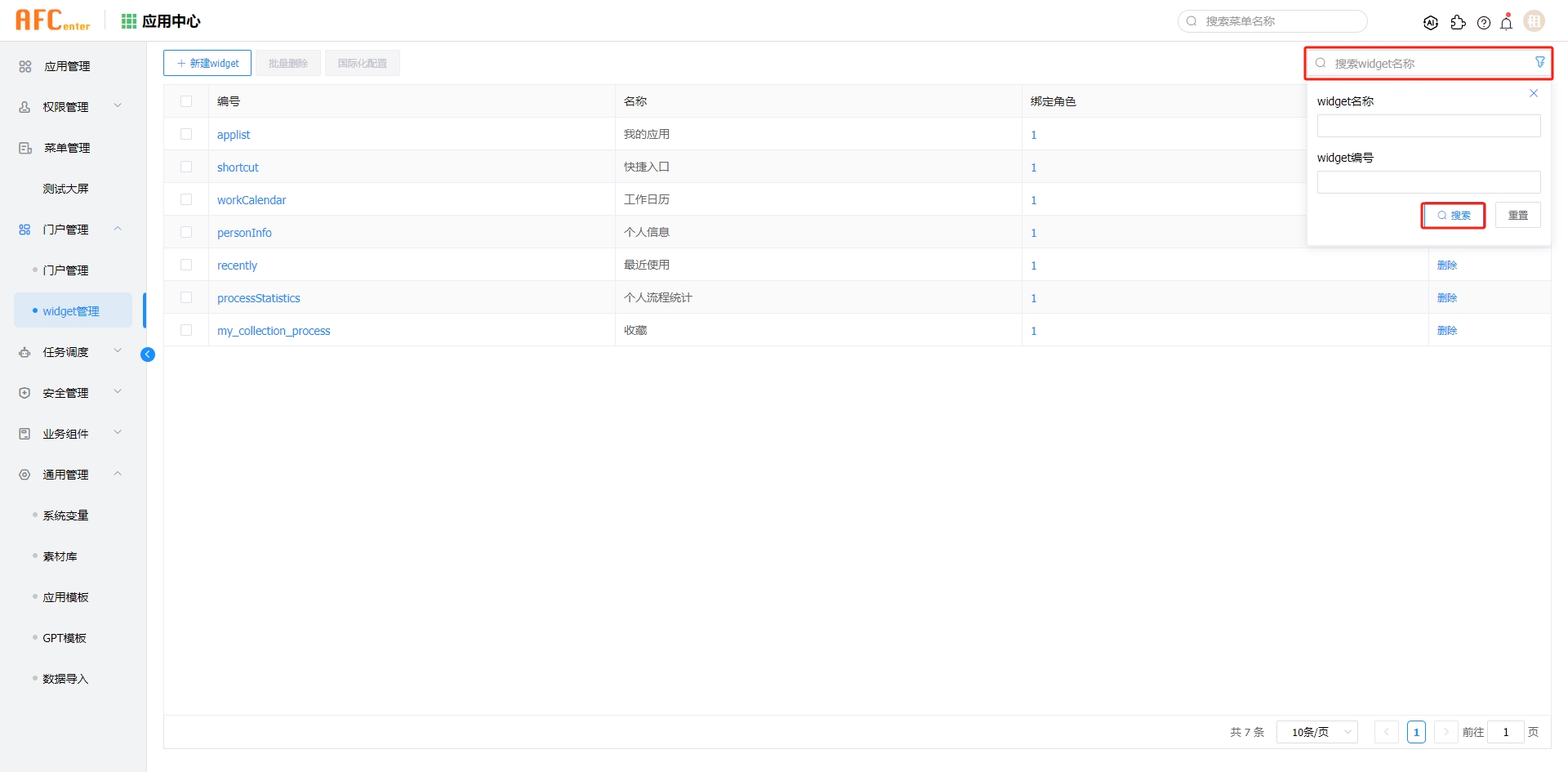Viewport: 1568px width, 772px height.
Task: Open the AI assistant icon in the header
Action: [1432, 22]
